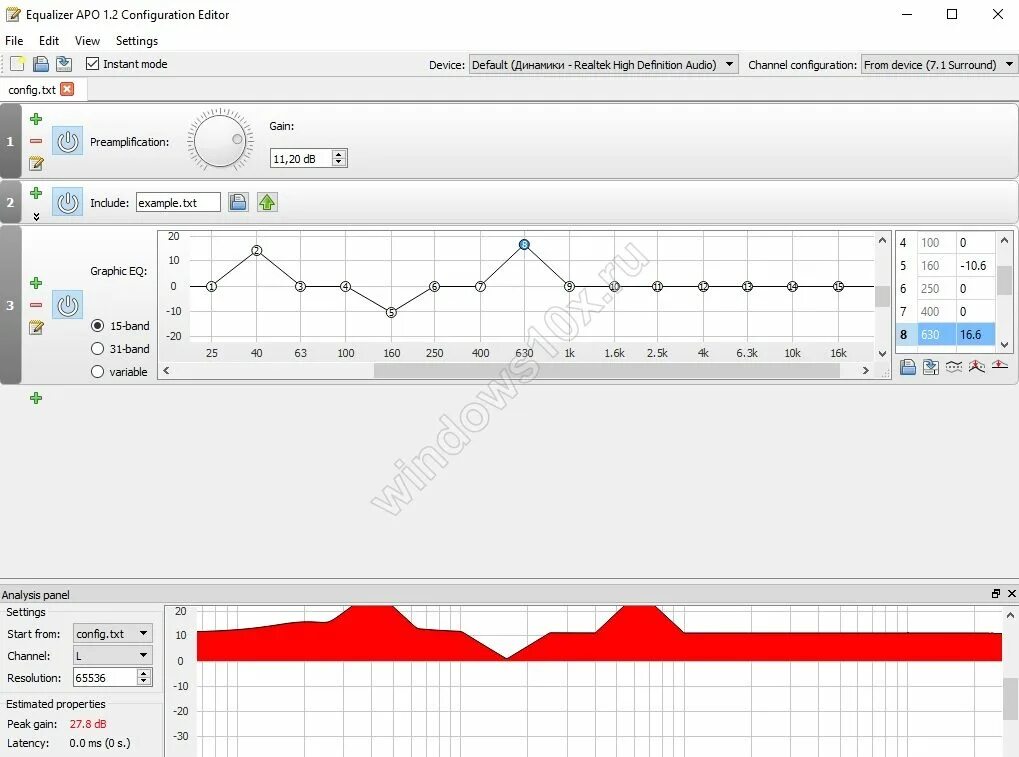Open a configuration file from toolbar

(41, 64)
